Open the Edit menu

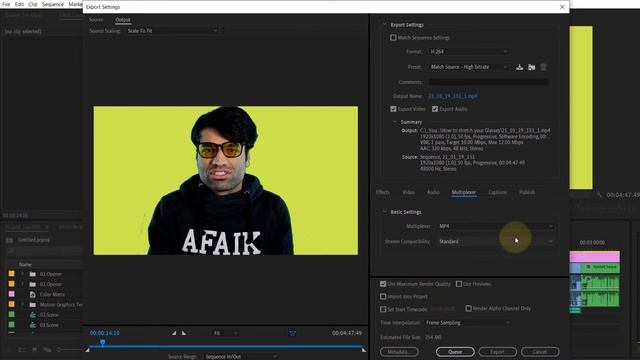19,4
